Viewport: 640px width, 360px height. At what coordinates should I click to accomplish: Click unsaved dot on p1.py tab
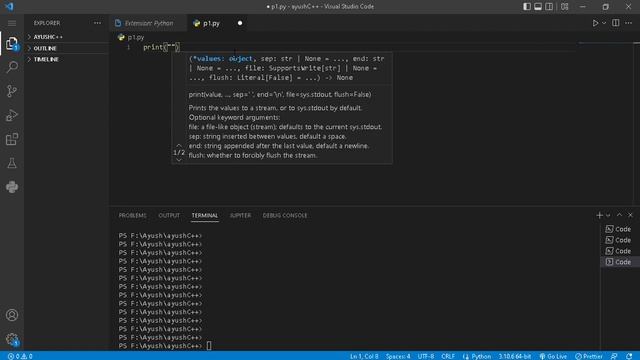point(240,23)
